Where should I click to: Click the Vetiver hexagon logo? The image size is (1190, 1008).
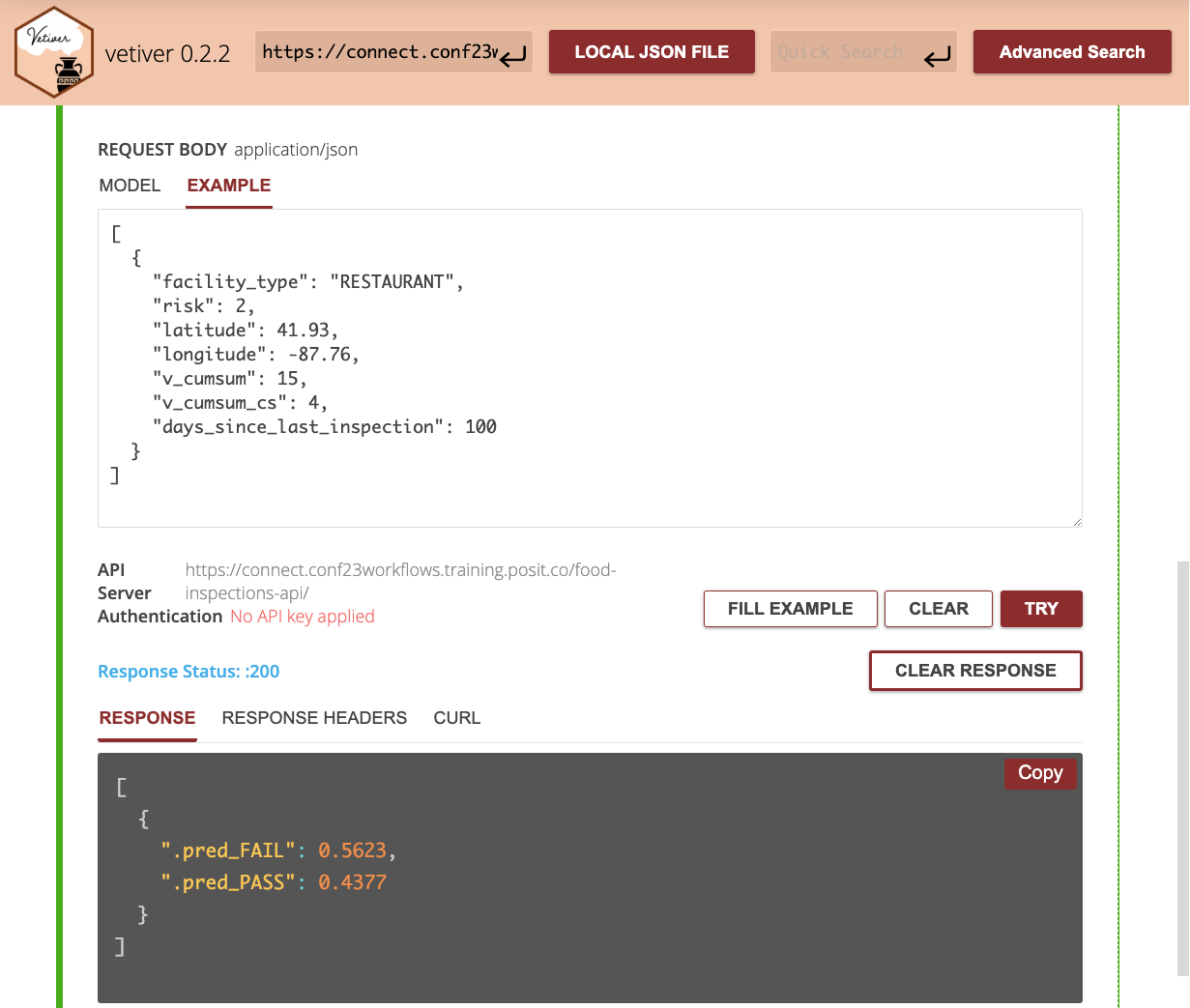click(x=54, y=52)
